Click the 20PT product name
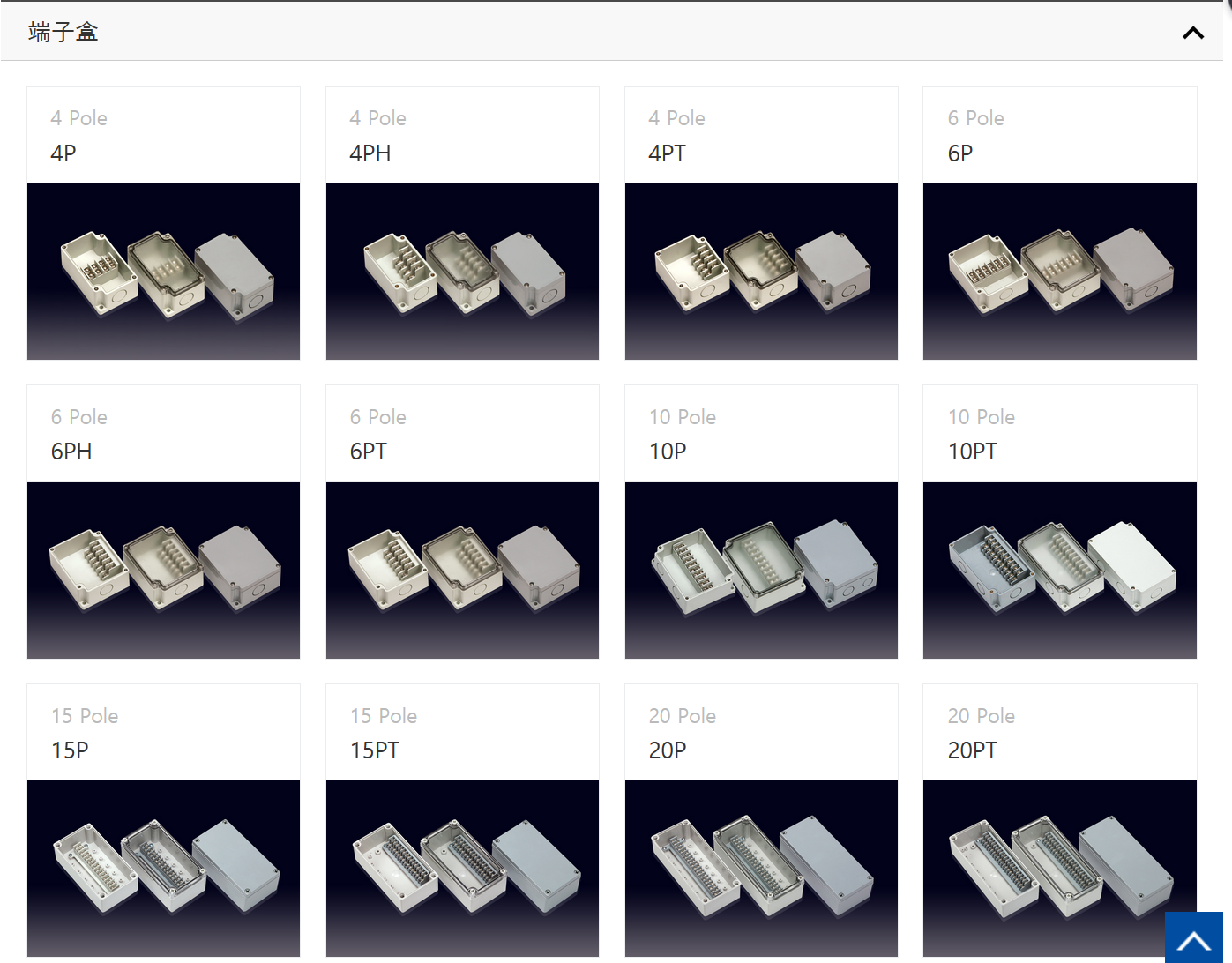 tap(972, 750)
